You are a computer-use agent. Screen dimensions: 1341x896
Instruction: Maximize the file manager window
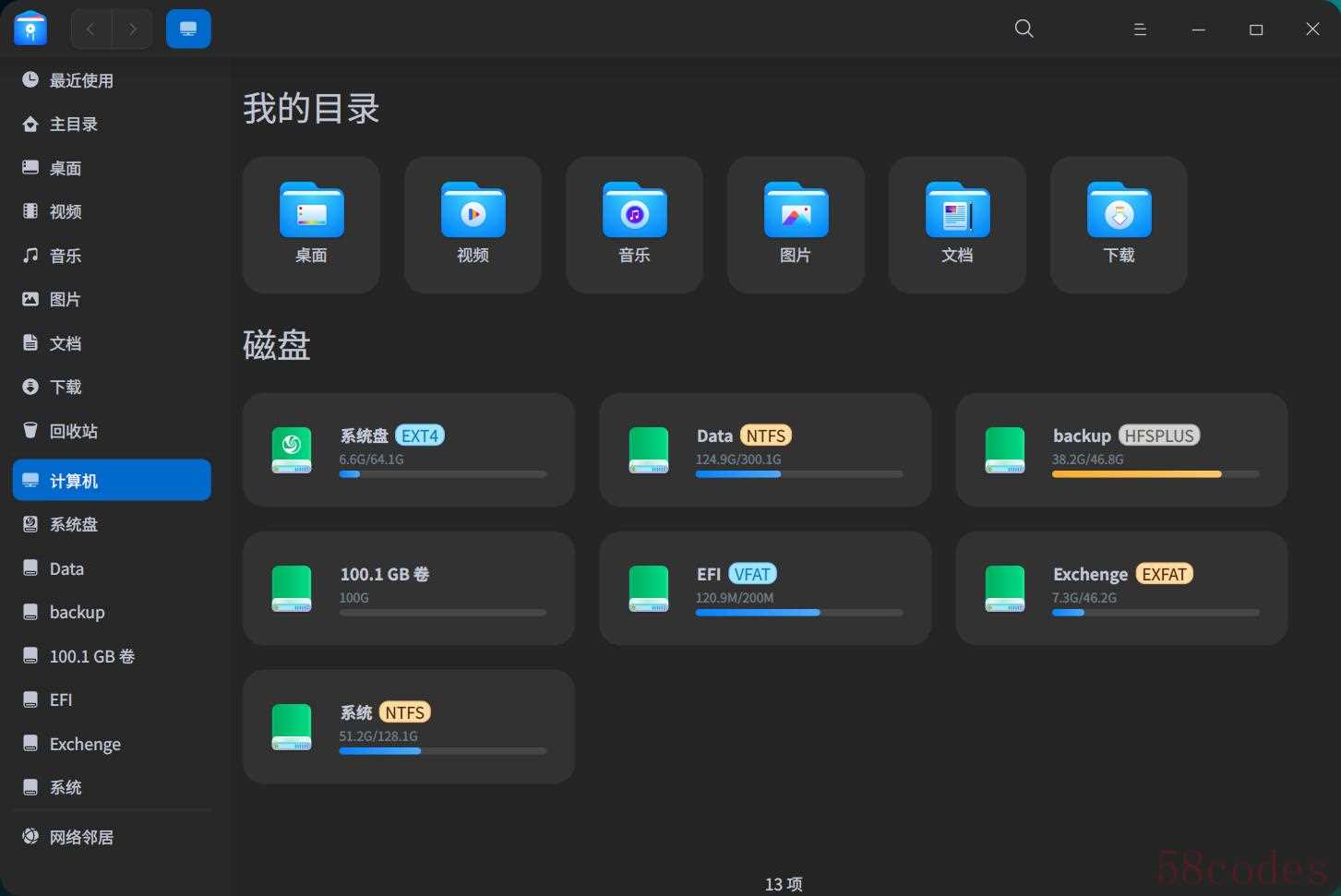click(1256, 30)
